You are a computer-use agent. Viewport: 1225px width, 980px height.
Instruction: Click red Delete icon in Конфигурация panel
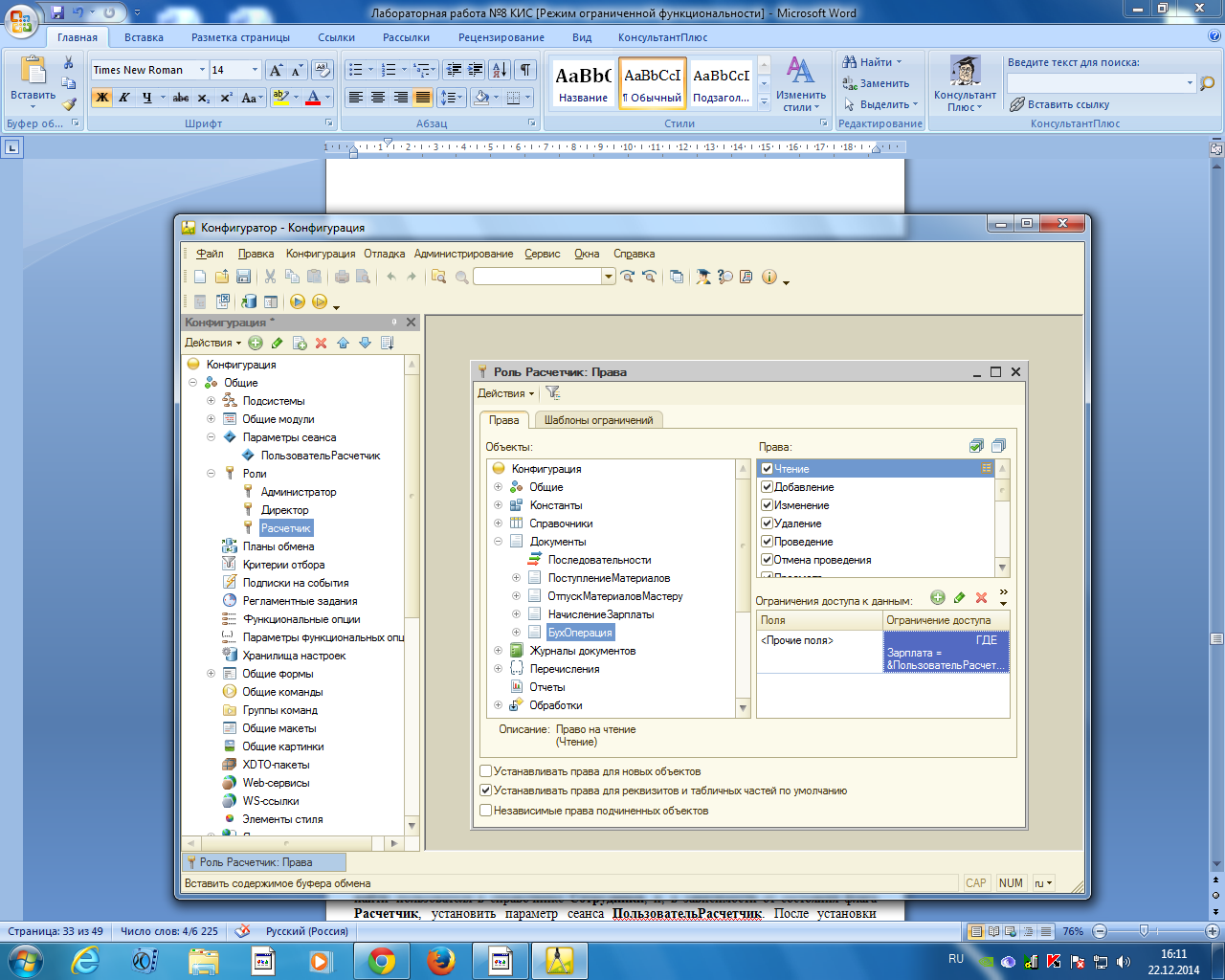click(321, 343)
